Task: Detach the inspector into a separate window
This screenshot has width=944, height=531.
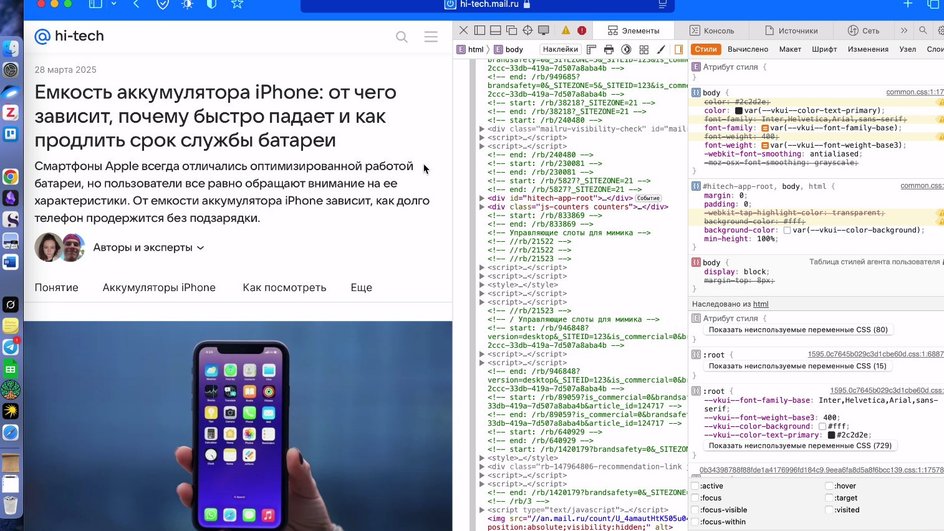Action: 511,30
